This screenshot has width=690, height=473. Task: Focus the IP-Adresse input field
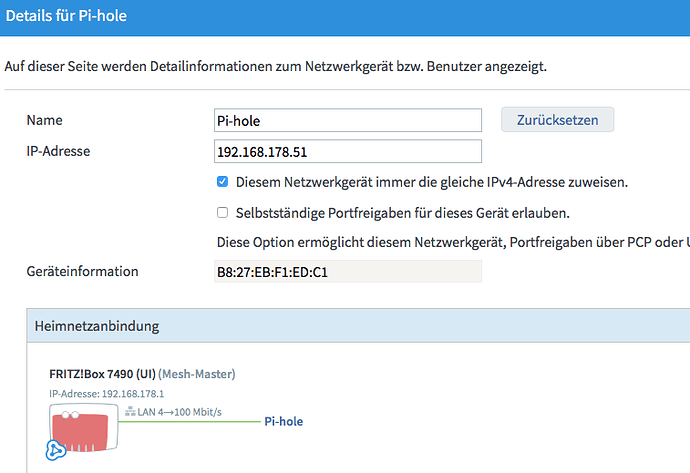point(348,152)
